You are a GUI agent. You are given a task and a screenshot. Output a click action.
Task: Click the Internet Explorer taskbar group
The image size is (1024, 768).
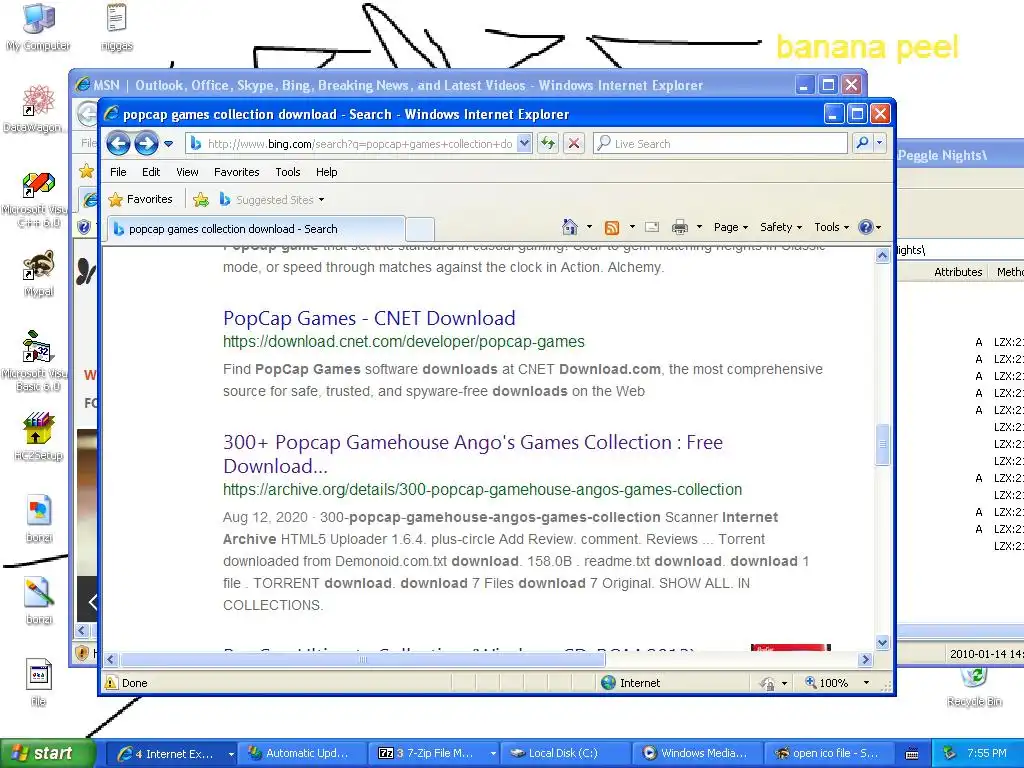tap(171, 754)
